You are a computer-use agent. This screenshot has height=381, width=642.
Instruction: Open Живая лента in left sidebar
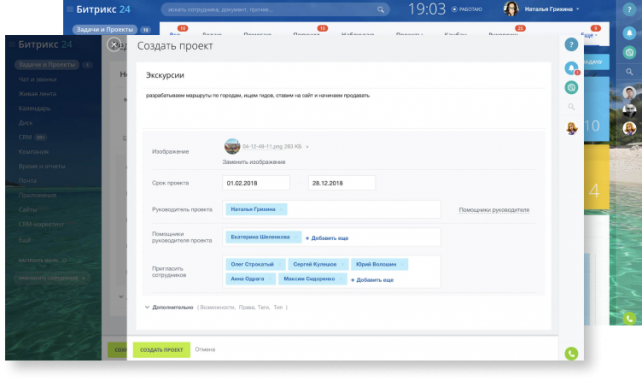click(x=37, y=94)
